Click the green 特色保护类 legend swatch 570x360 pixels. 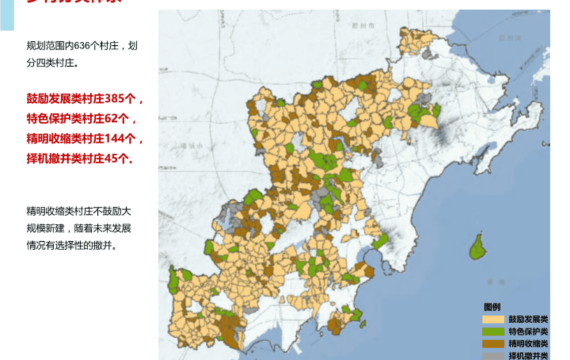493,332
